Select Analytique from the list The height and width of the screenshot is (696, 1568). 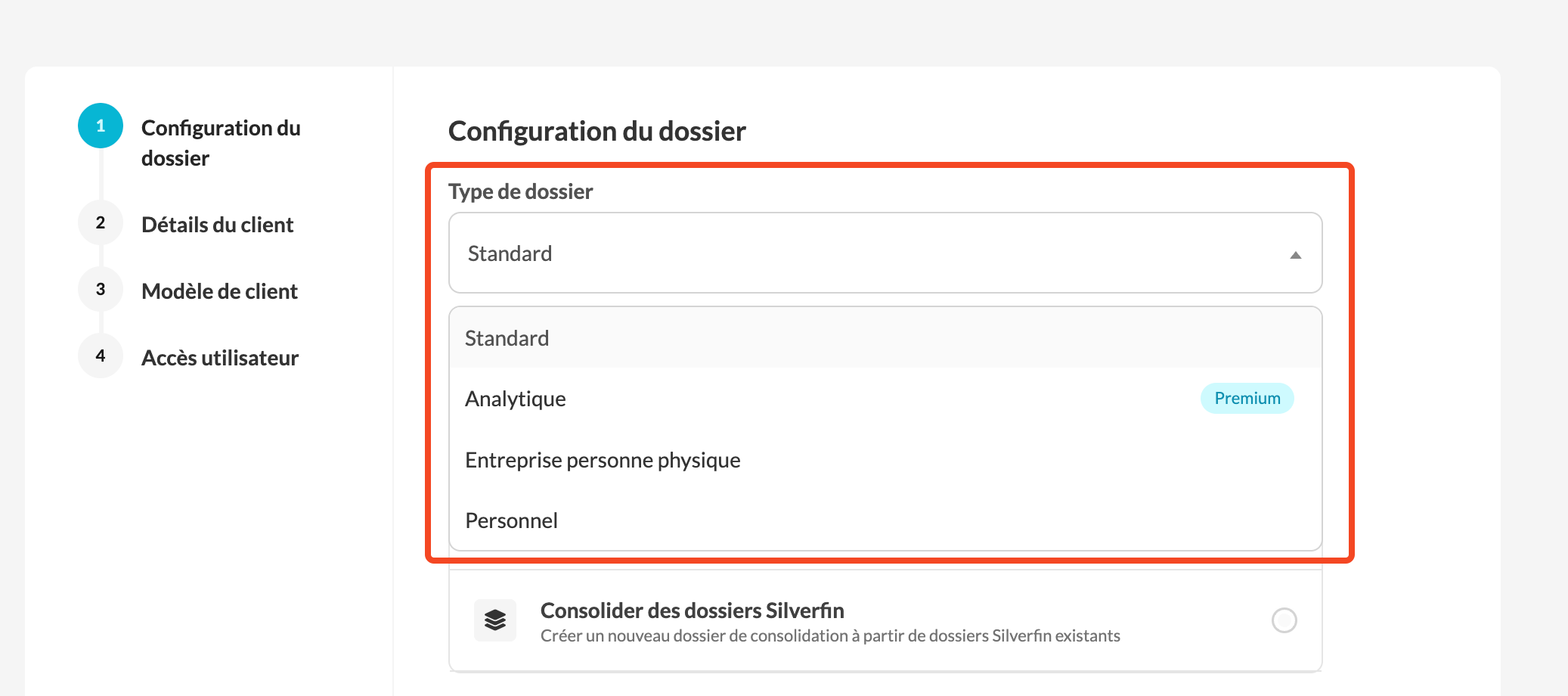pyautogui.click(x=885, y=399)
